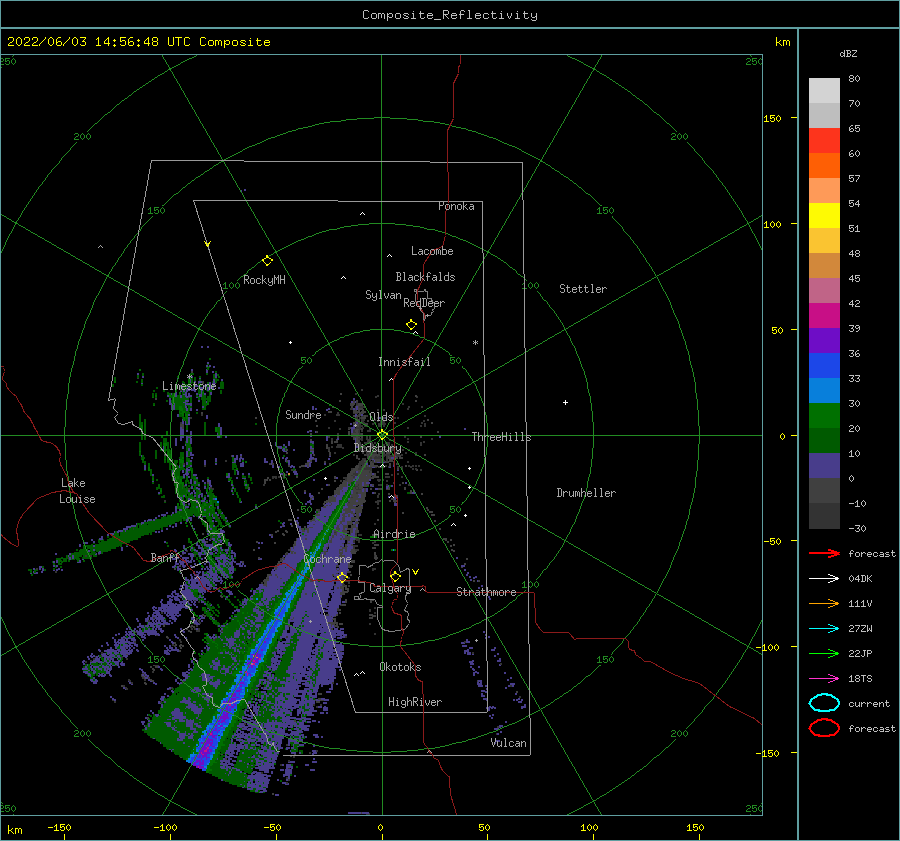Click the Composite_Reflectivity title
This screenshot has height=841, width=900.
click(x=450, y=15)
